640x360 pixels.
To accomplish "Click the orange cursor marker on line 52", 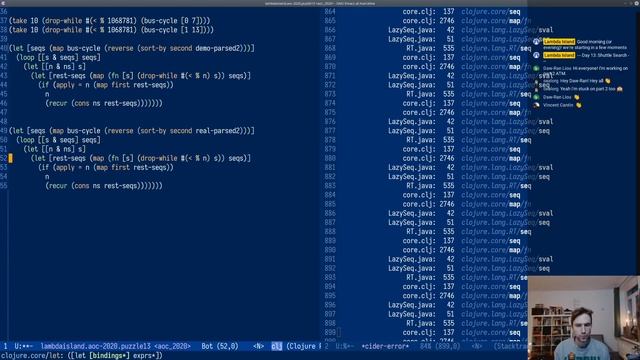I will [10, 158].
